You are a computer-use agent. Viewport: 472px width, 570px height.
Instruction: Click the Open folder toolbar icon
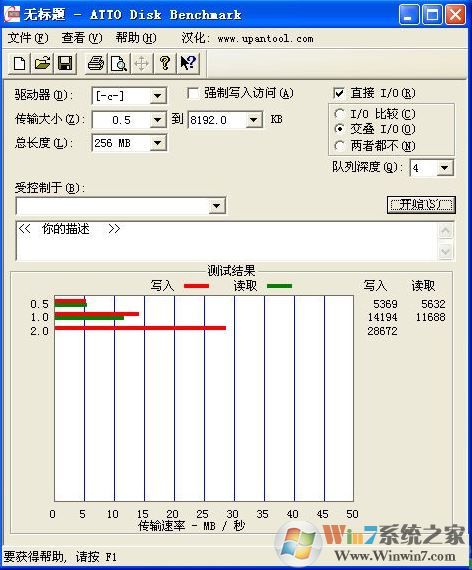(x=42, y=63)
